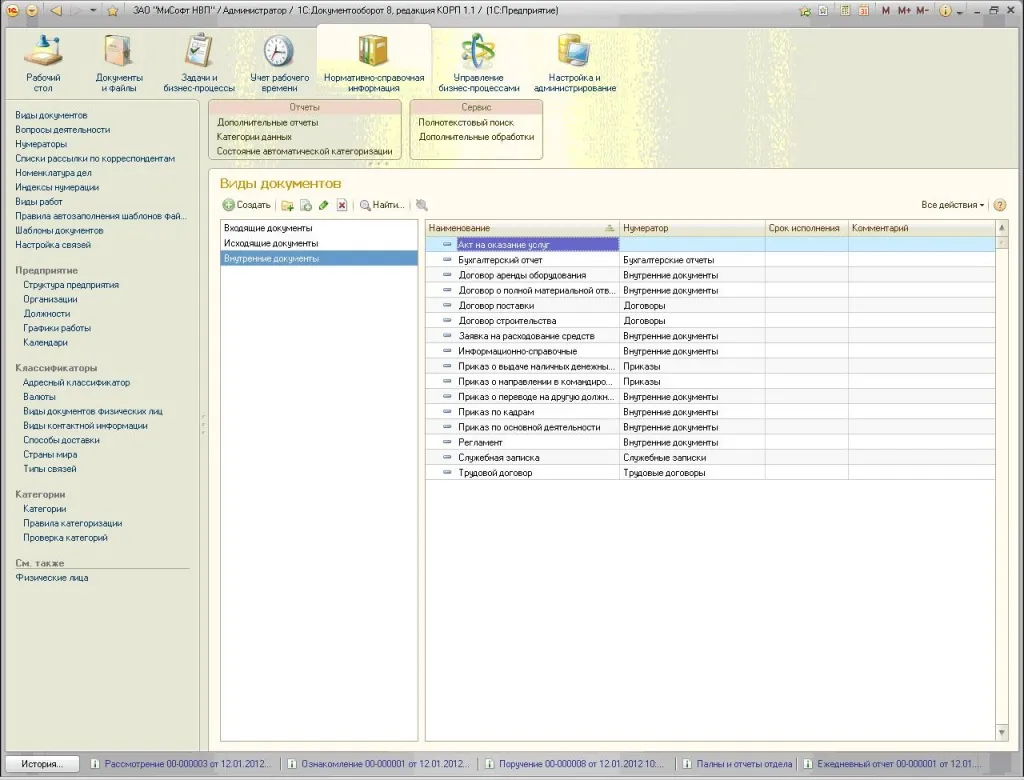Click the help question mark icon
The width and height of the screenshot is (1024, 780).
pos(999,205)
